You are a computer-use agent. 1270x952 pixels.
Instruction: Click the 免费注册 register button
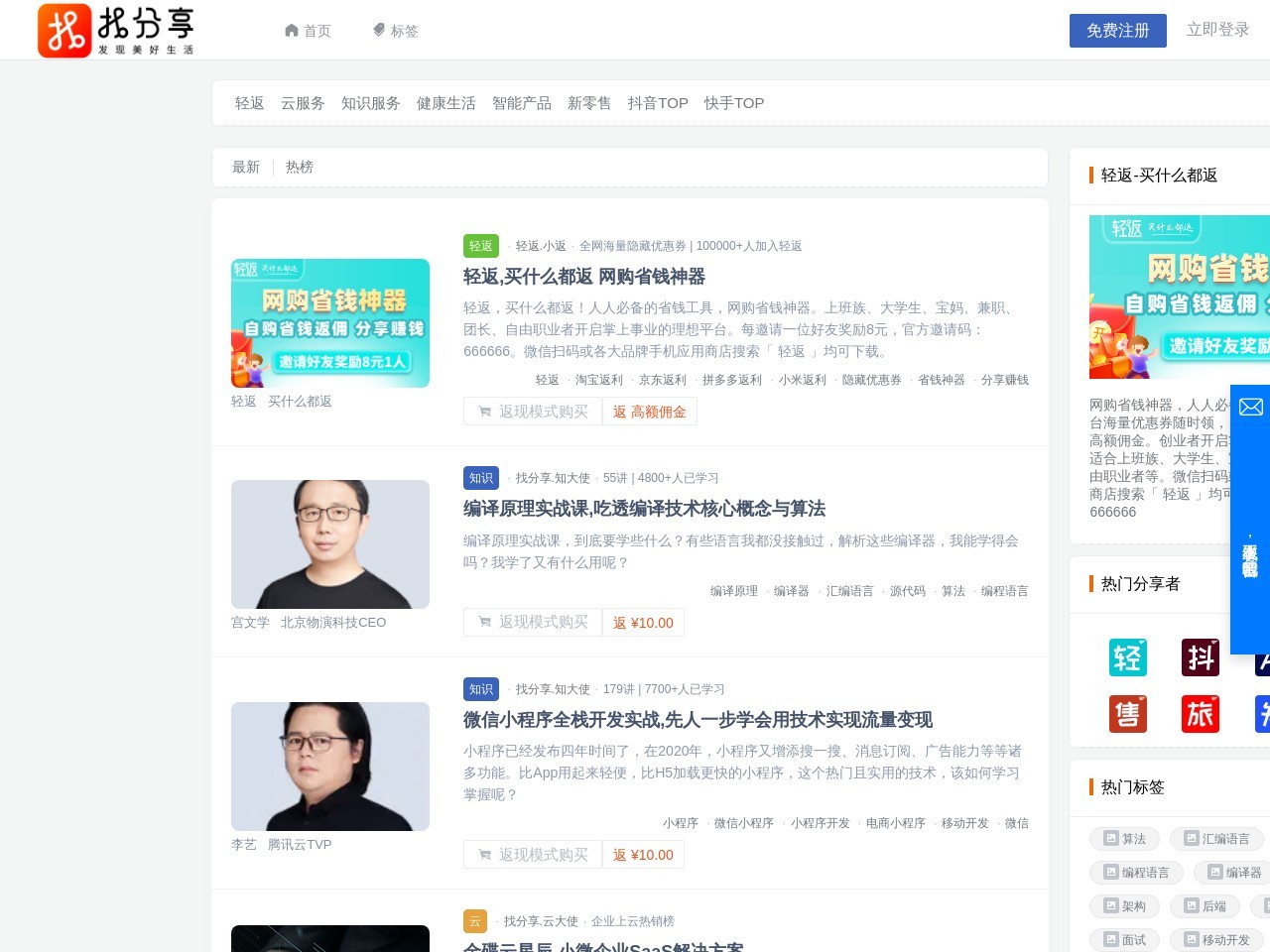[x=1117, y=31]
